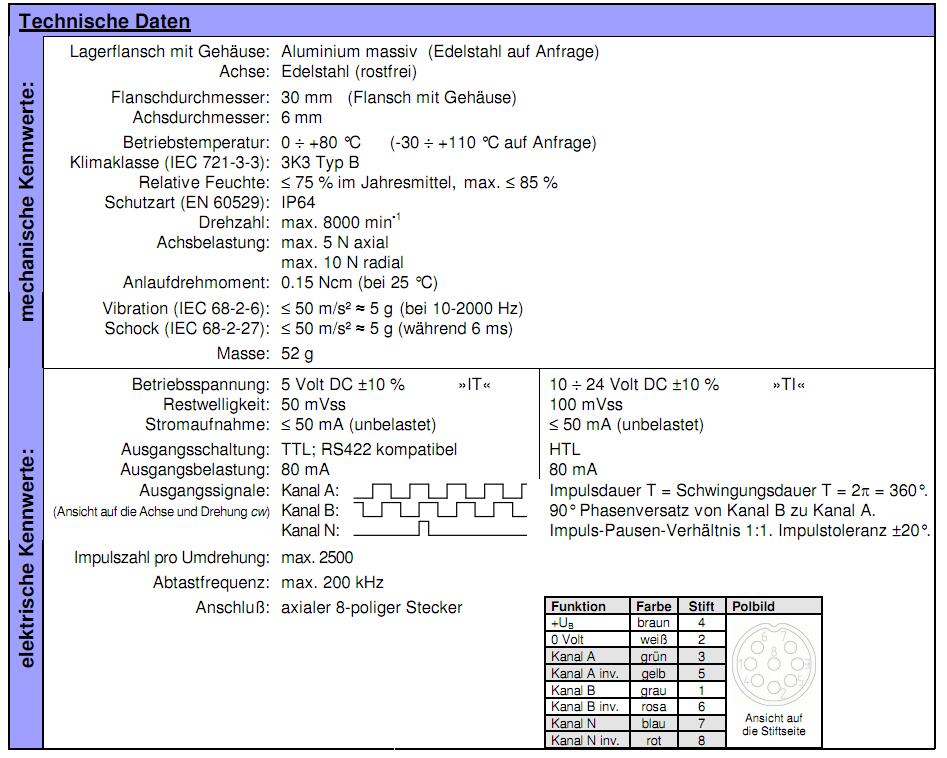Click the Ansicht auf die Stiftseite caption
Viewport: 947px width, 758px height.
(x=774, y=724)
